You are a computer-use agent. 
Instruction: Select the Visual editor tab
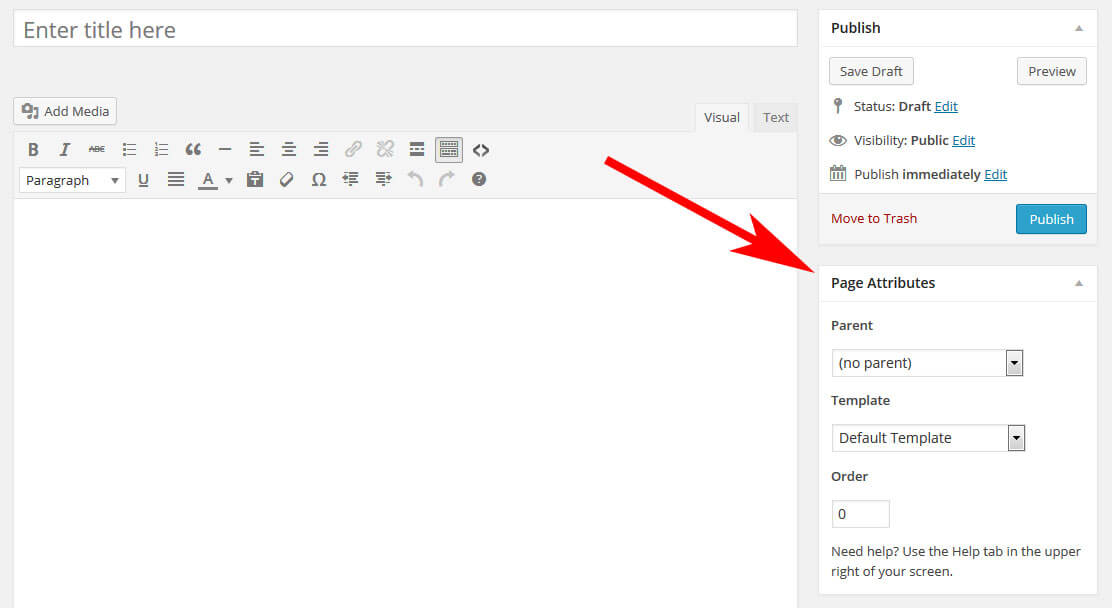point(721,117)
